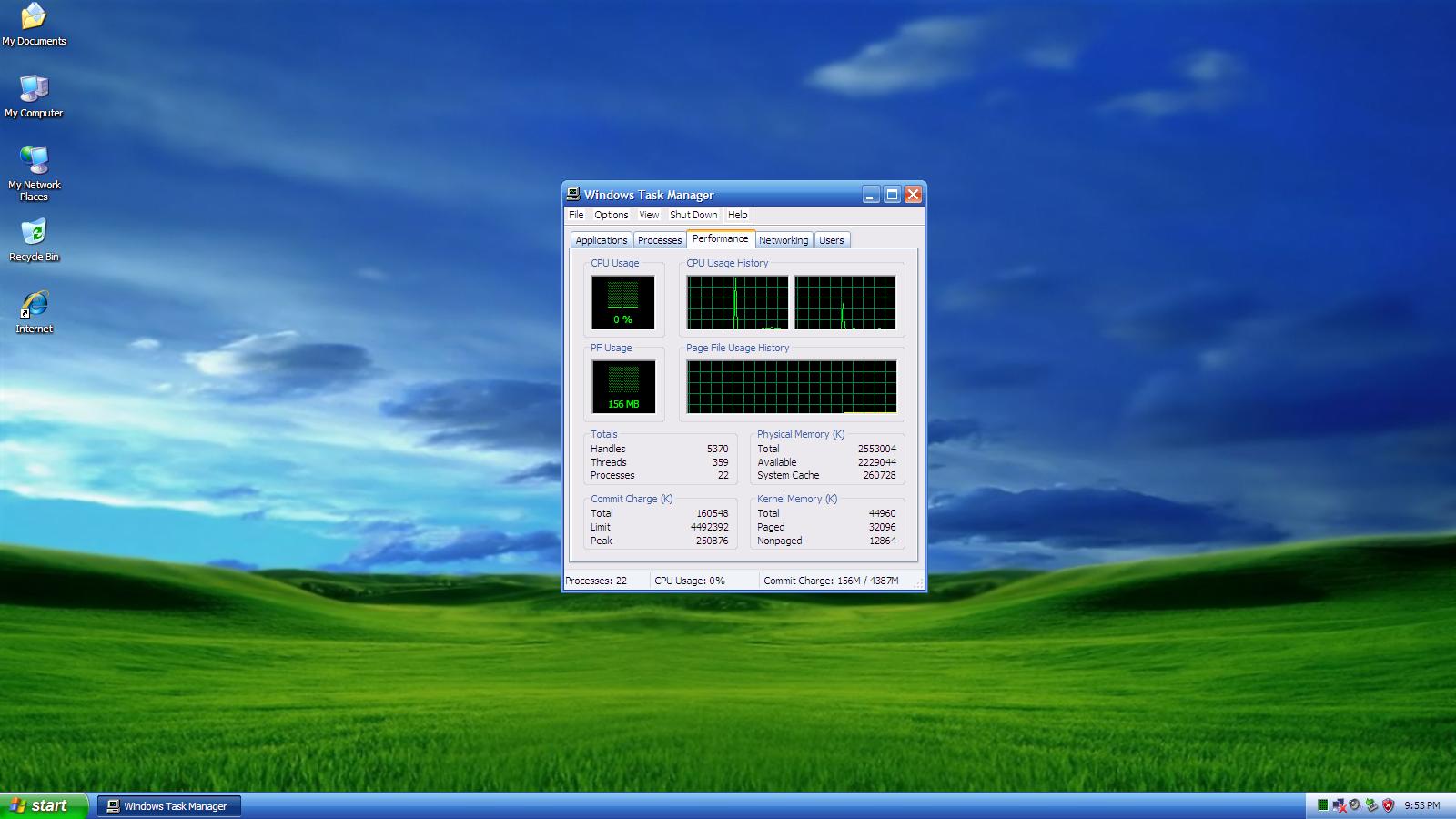The height and width of the screenshot is (819, 1456).
Task: Click status bar CPU Usage: 0%
Action: pos(690,581)
